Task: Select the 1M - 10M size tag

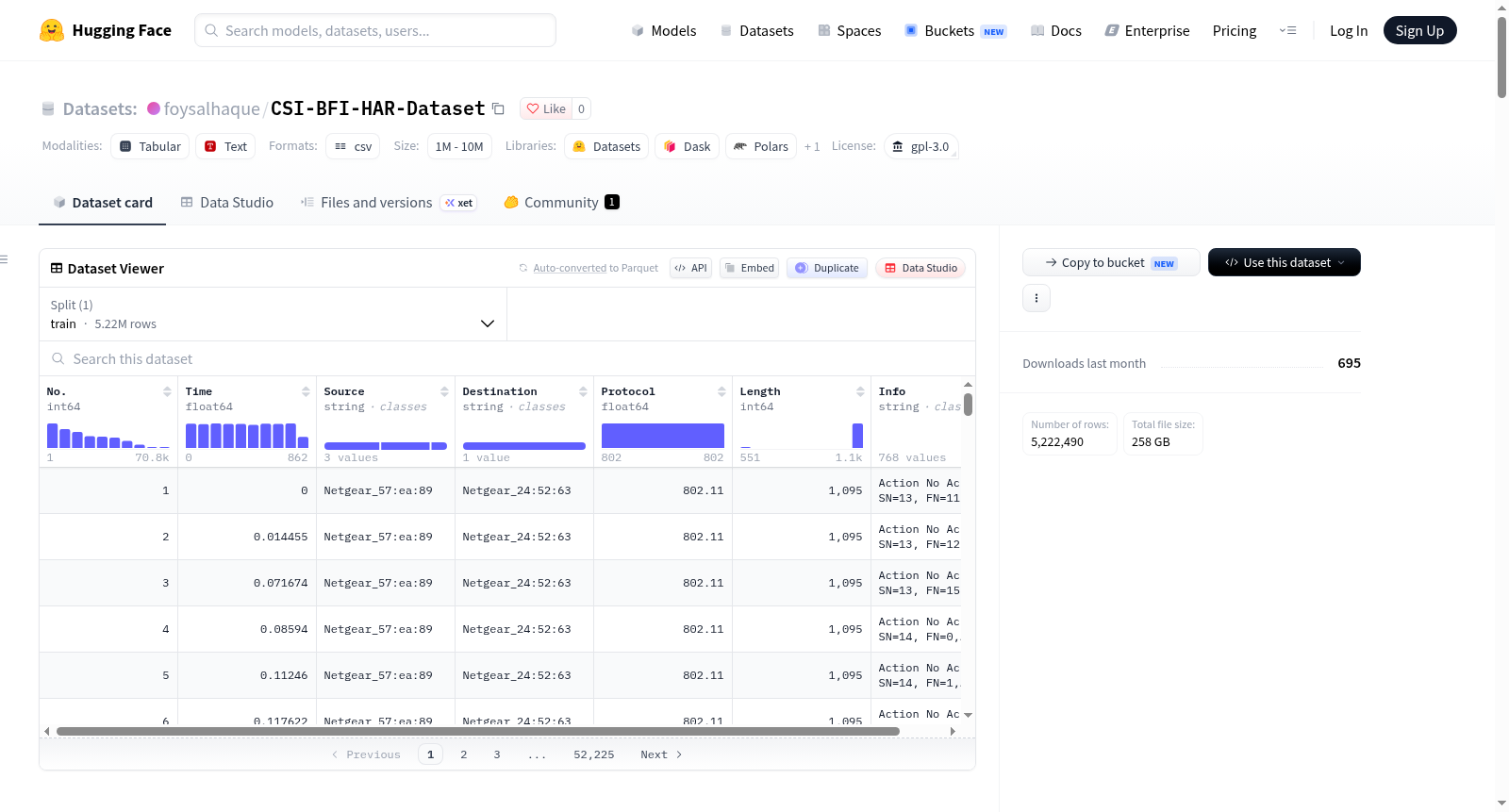Action: point(459,146)
